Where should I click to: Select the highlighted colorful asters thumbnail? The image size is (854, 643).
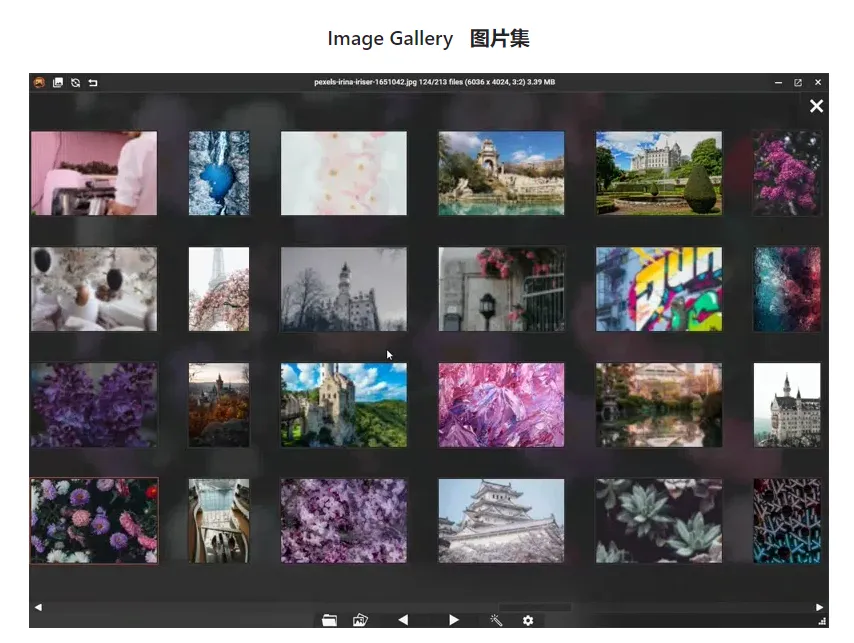(x=94, y=521)
